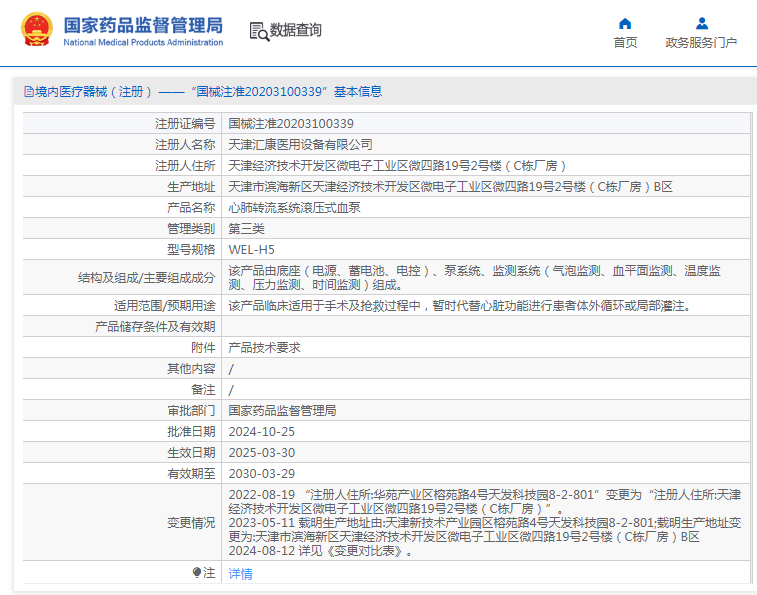
Task: Click the 产品储存条件及有效期 row label
Action: point(155,327)
